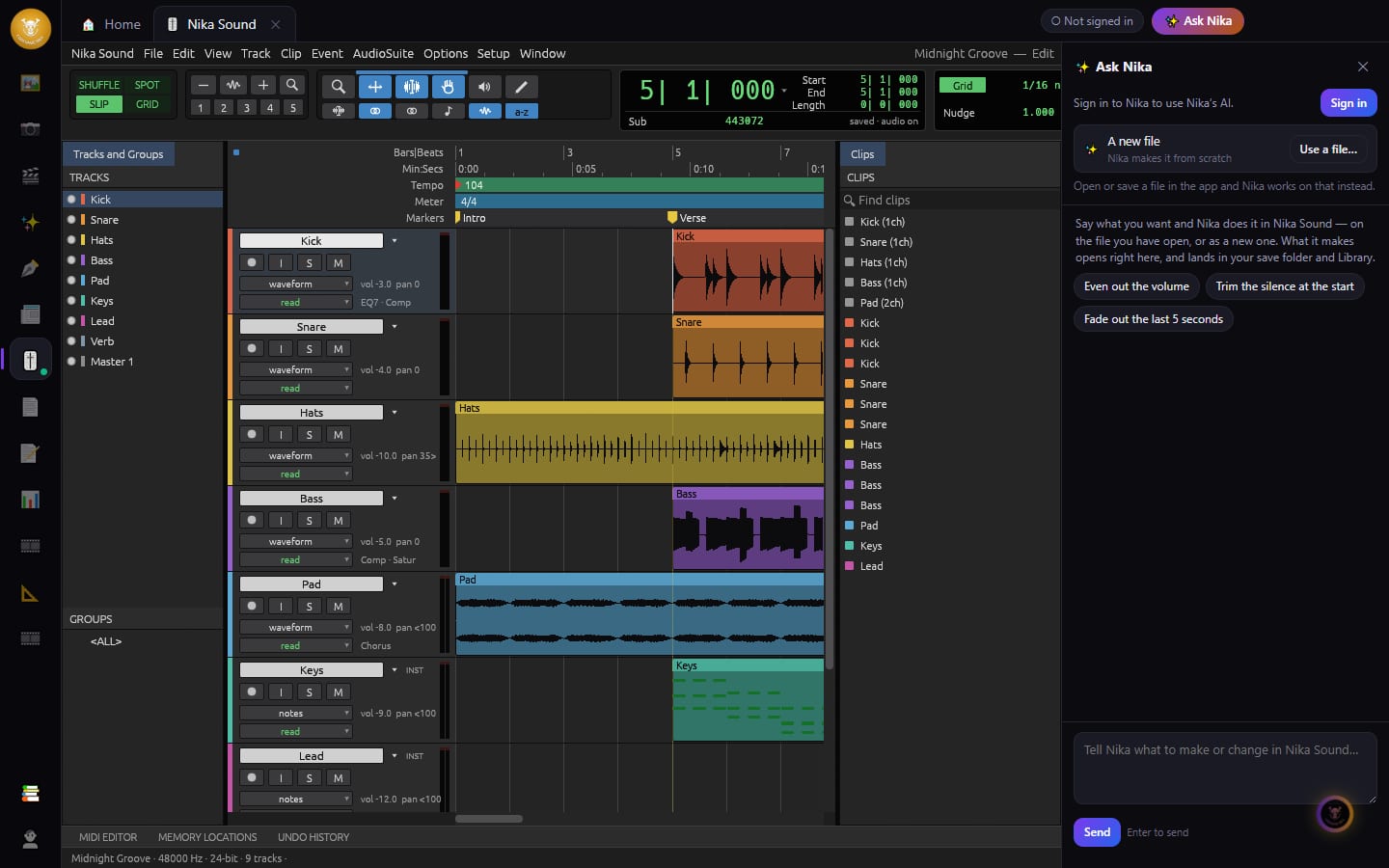
Task: Open the camera app in left sidebar
Action: (x=30, y=129)
